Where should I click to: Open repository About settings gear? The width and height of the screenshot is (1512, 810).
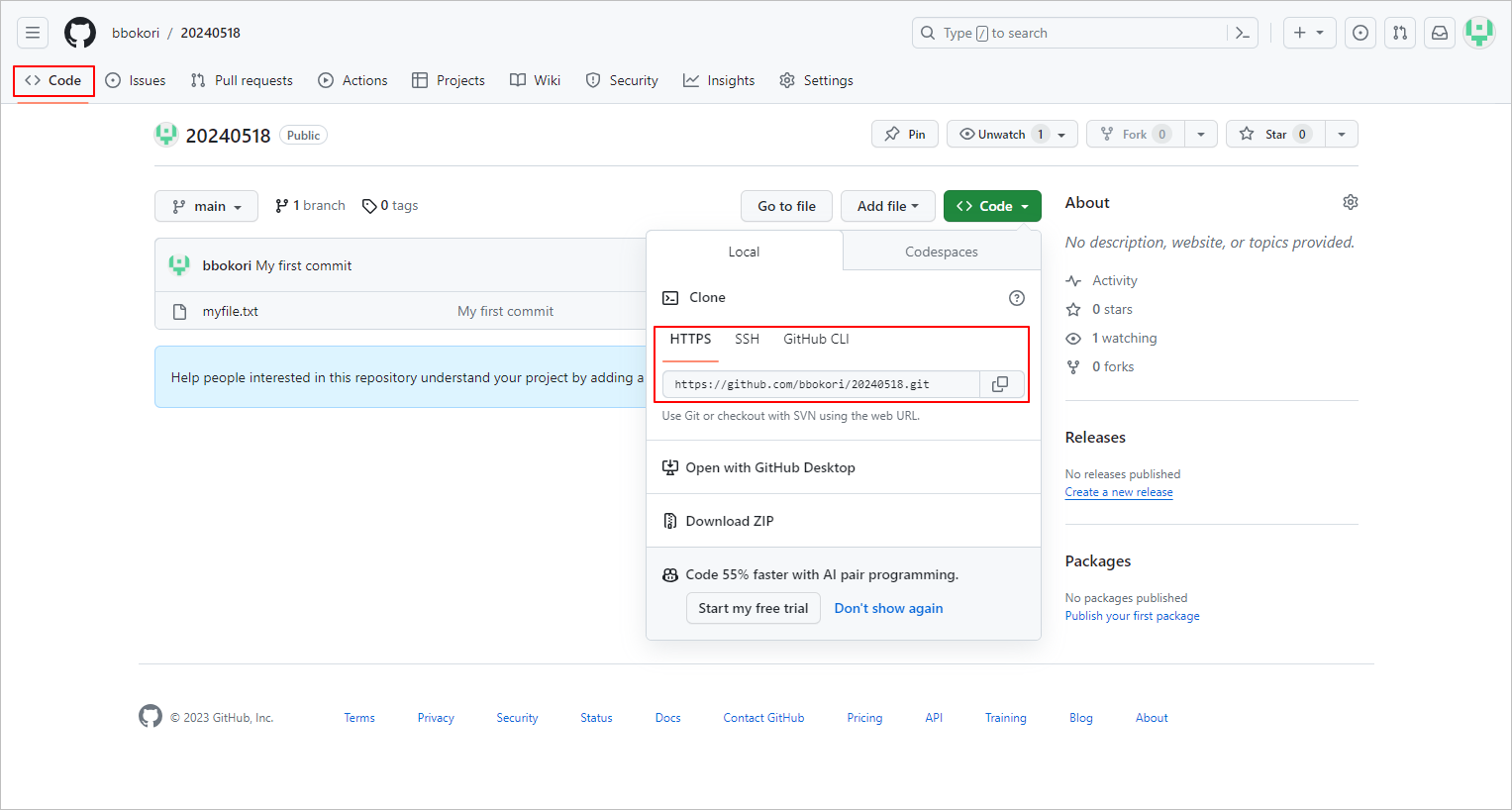1351,202
